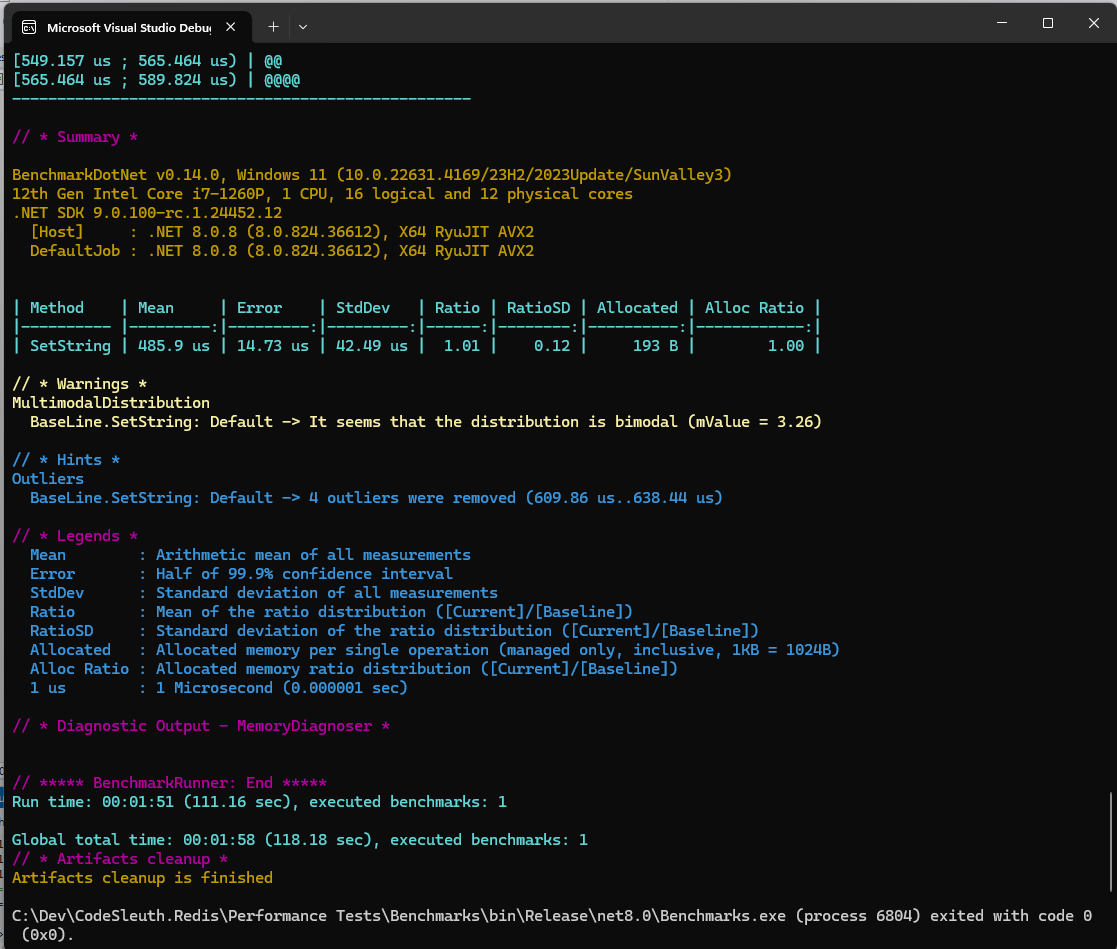Click the 'BenchmarkDotNet v0.14.0' version line
1117x949 pixels.
[372, 175]
